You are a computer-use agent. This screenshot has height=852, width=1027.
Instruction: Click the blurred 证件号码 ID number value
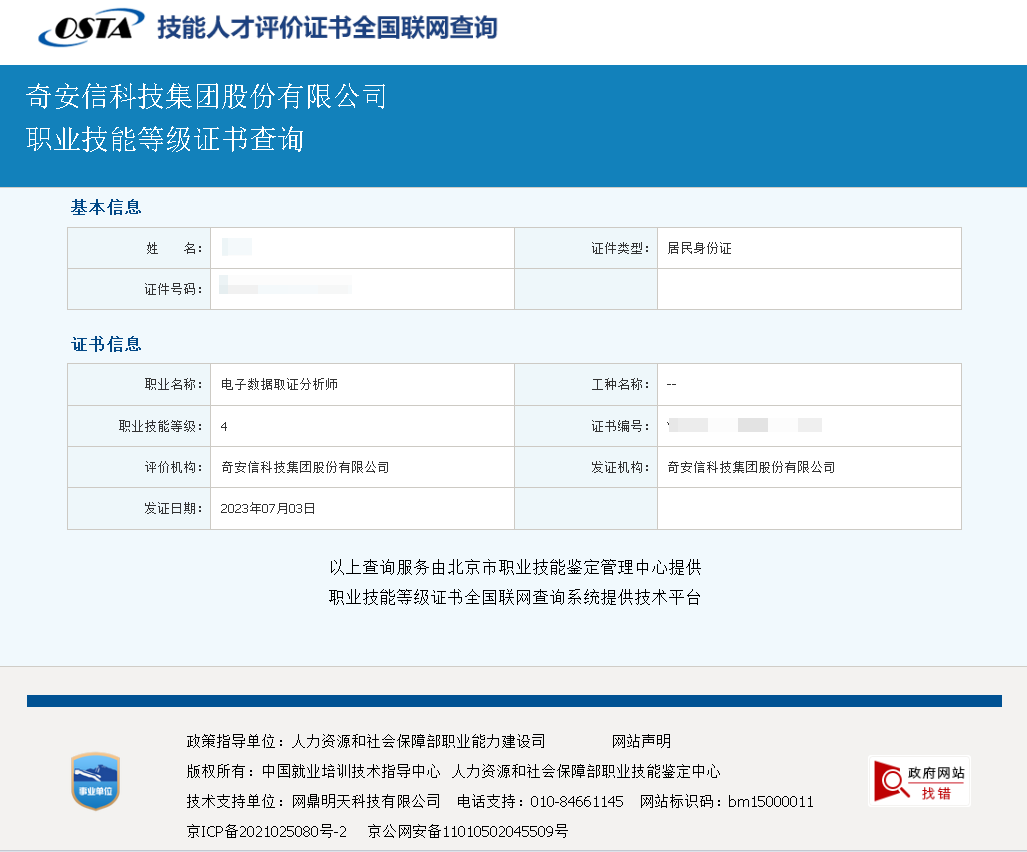click(x=285, y=288)
